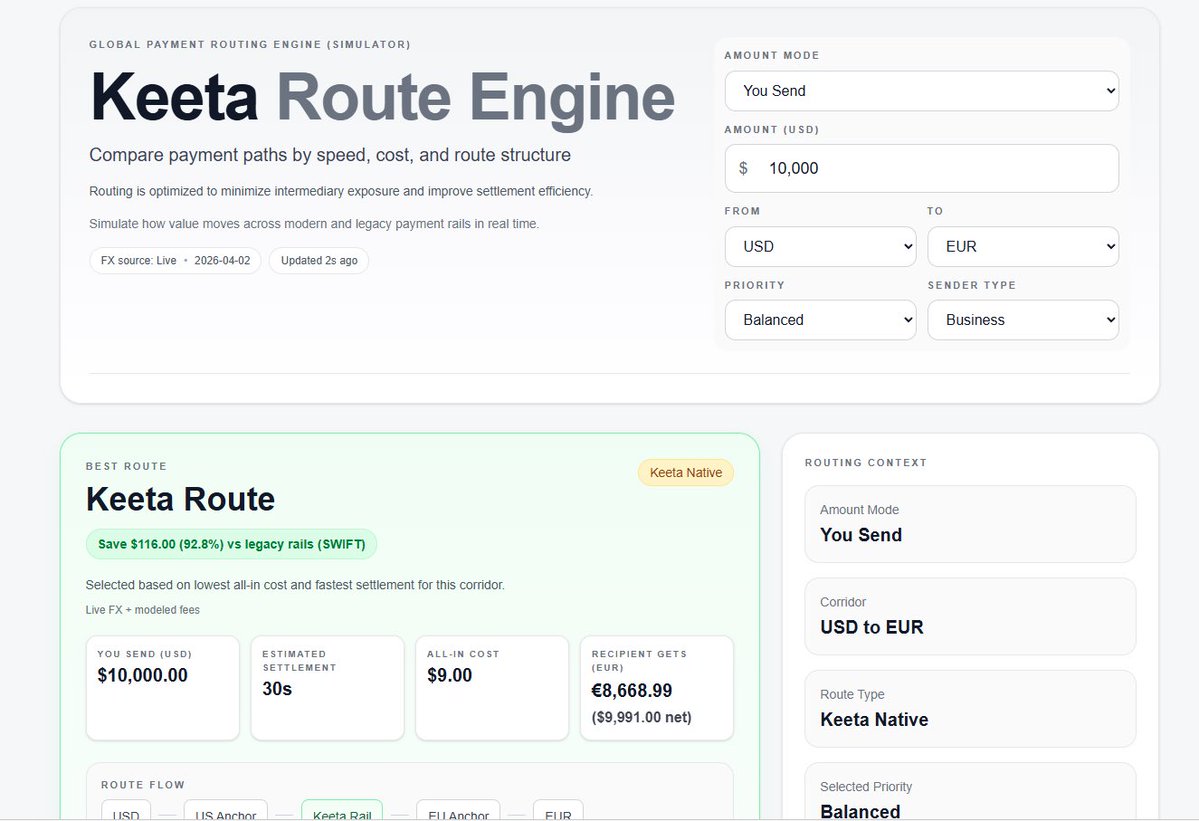This screenshot has height=821, width=1199.
Task: Click the 'Estimated Settlement' 30s card
Action: pyautogui.click(x=327, y=688)
